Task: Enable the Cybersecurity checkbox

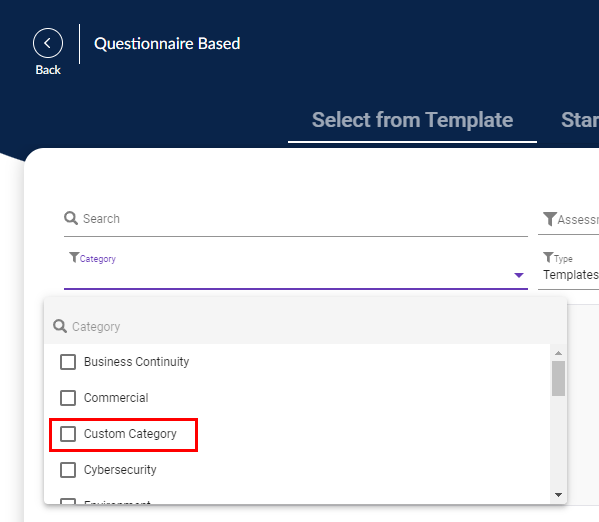Action: pos(68,470)
